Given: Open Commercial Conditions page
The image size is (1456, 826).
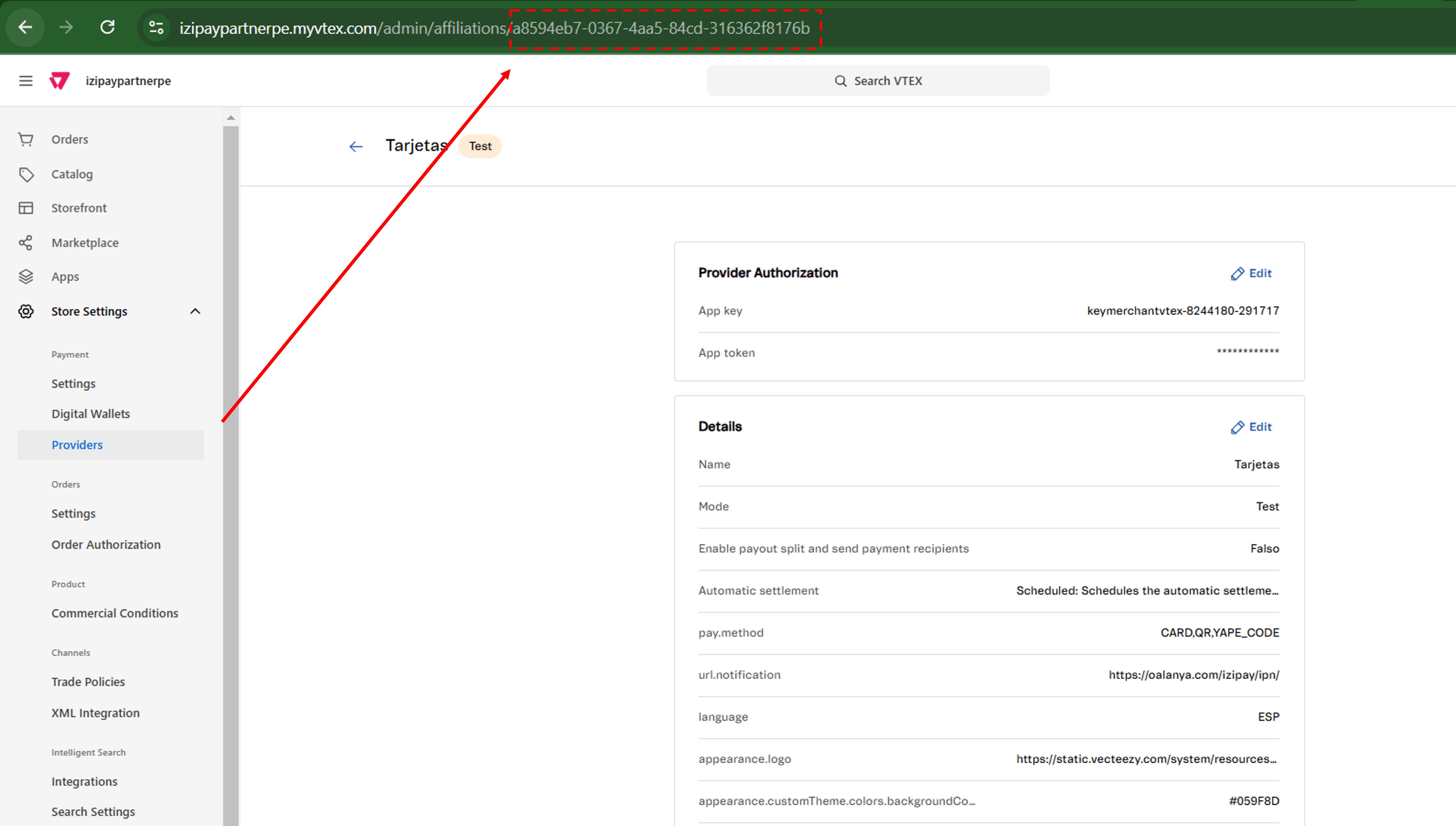Looking at the screenshot, I should click(114, 613).
